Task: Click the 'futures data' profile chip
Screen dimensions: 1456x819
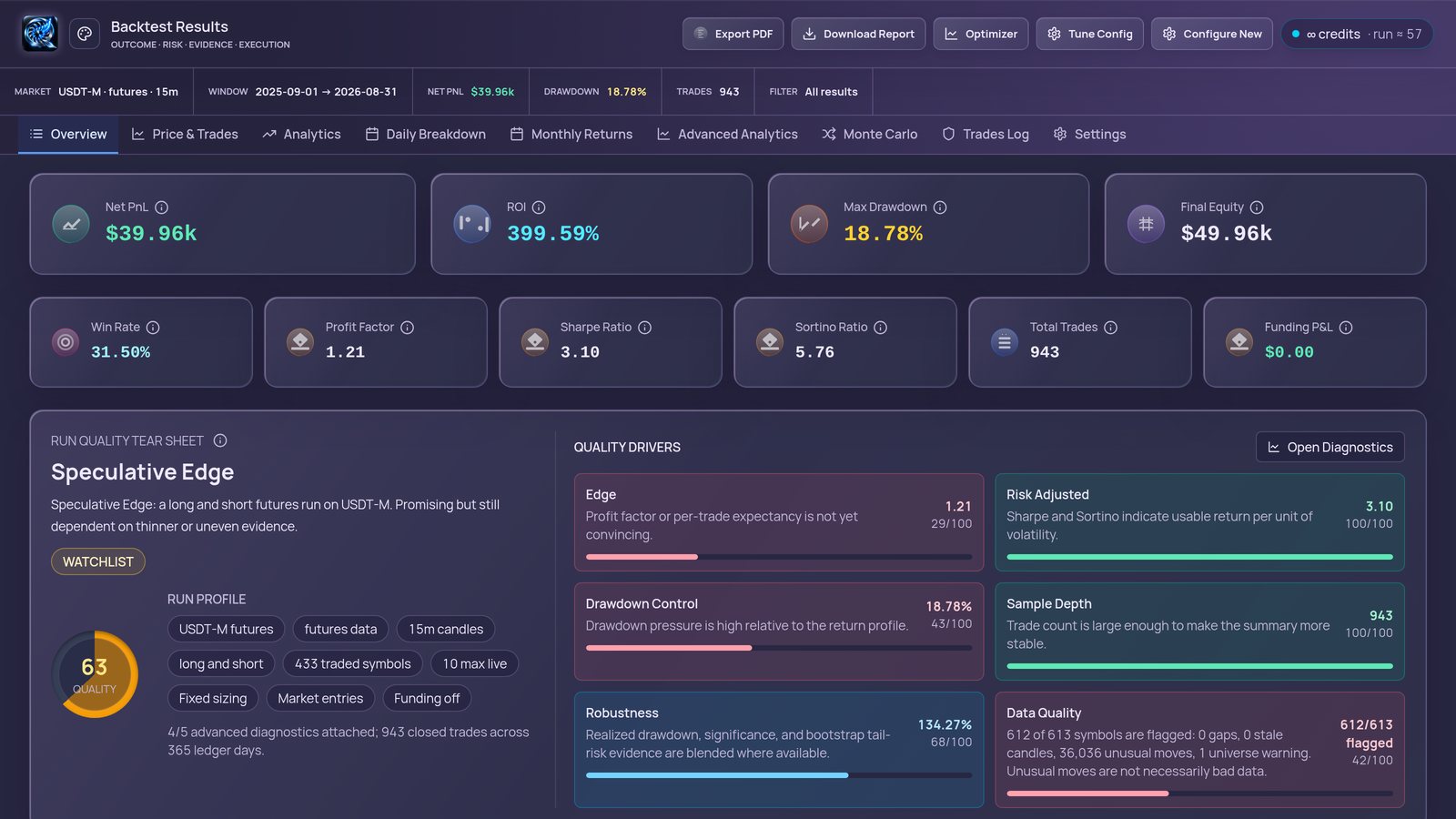Action: point(340,629)
